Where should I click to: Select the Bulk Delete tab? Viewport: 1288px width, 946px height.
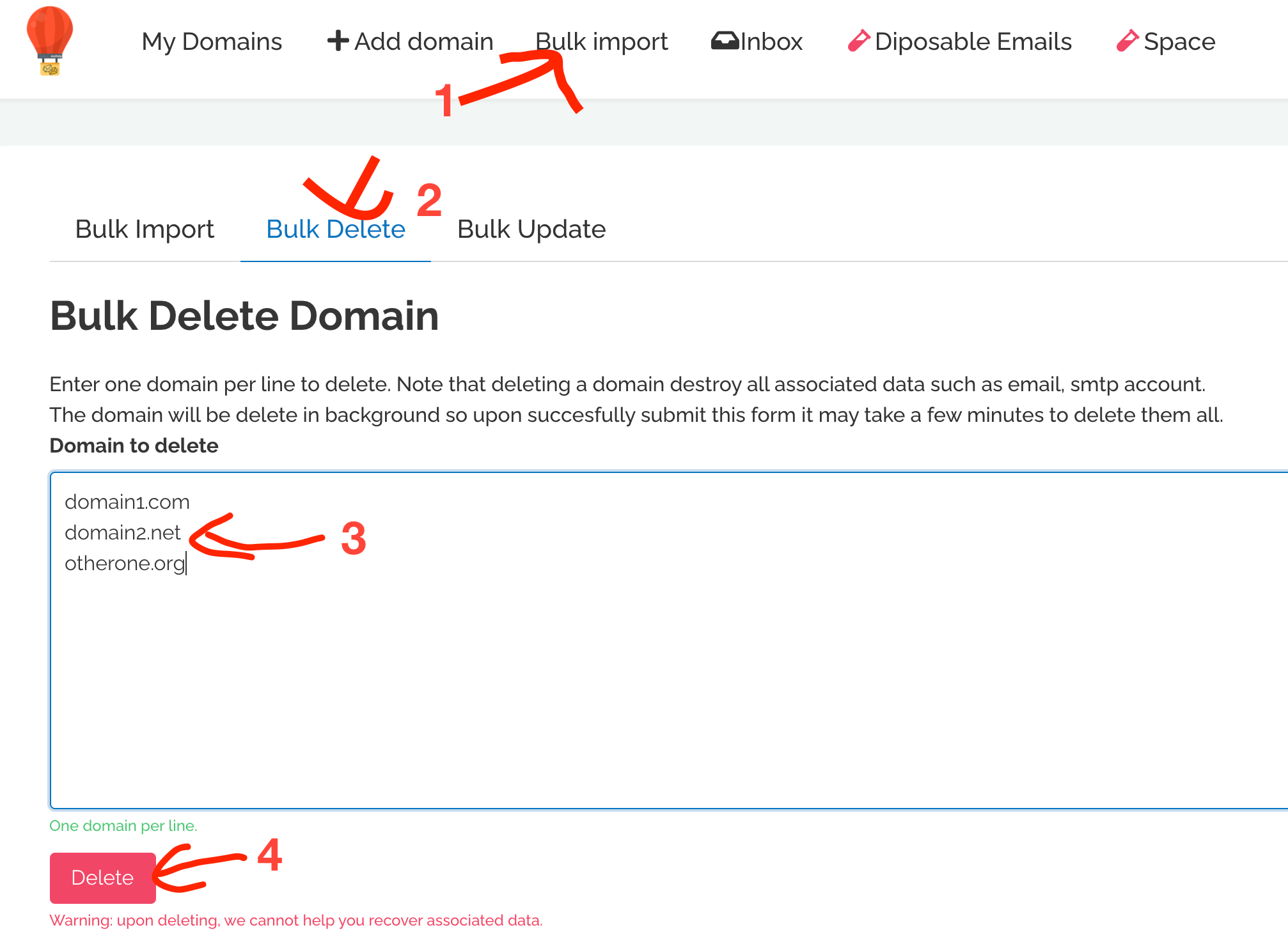pos(335,229)
